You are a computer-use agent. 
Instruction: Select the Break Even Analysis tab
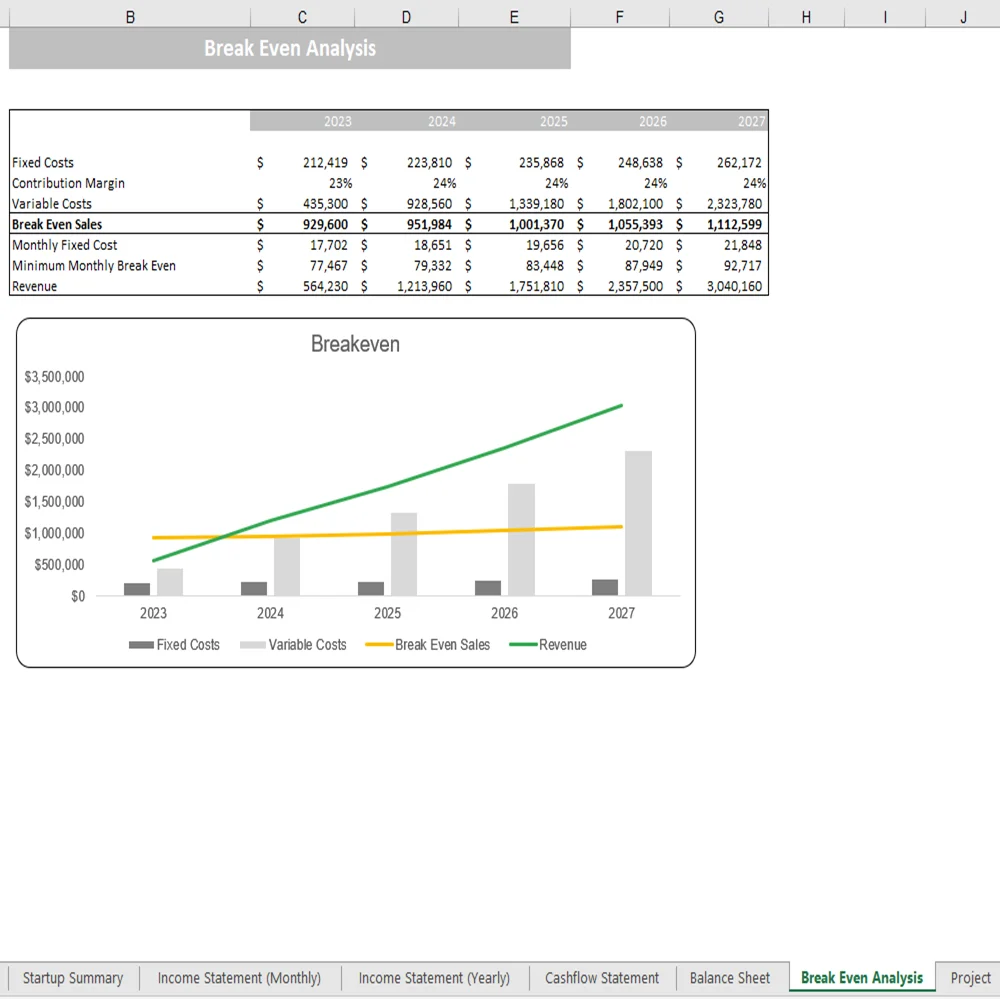coord(861,978)
